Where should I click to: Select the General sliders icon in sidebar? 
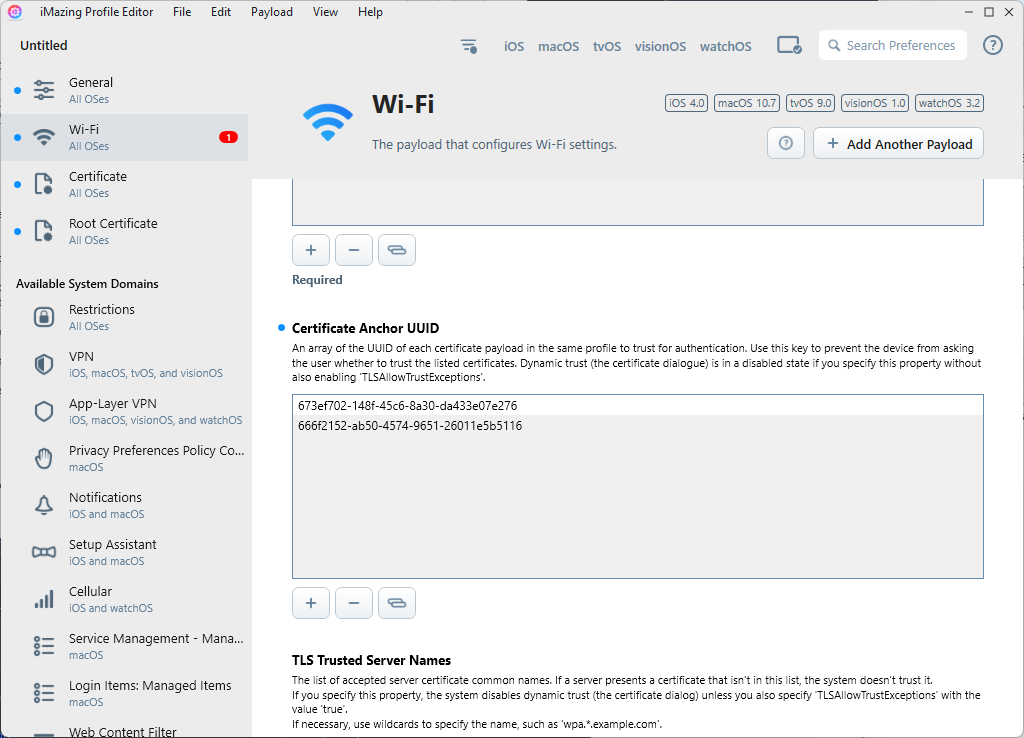[44, 90]
